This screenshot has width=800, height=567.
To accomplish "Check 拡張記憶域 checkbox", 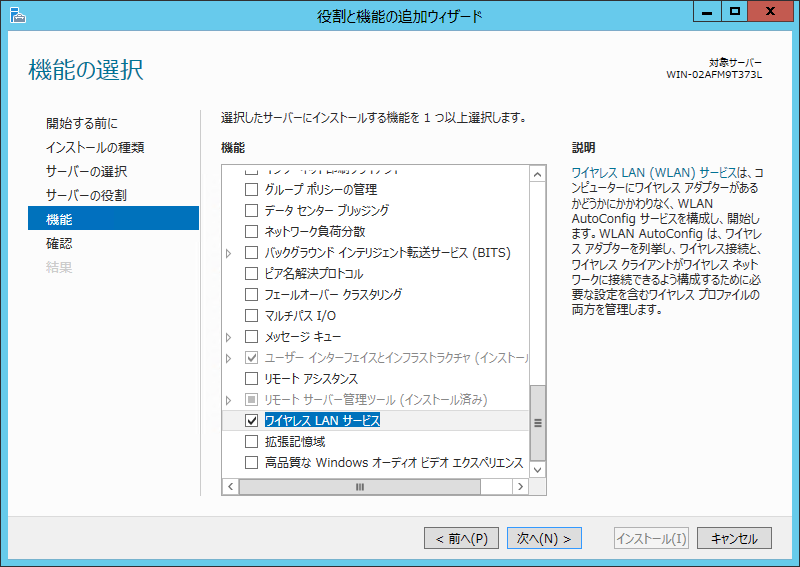I will 252,441.
